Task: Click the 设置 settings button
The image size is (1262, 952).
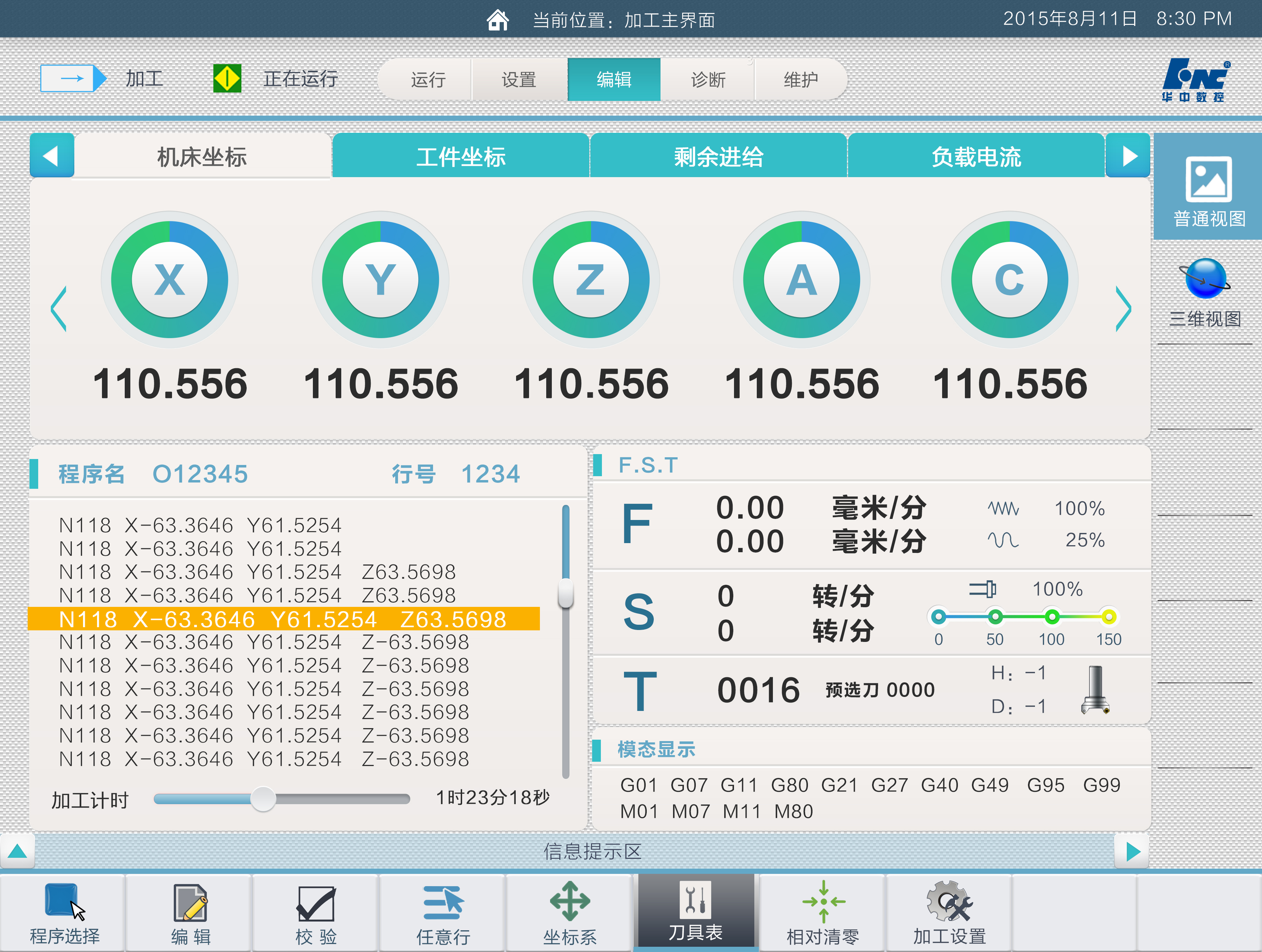Action: pyautogui.click(x=519, y=79)
